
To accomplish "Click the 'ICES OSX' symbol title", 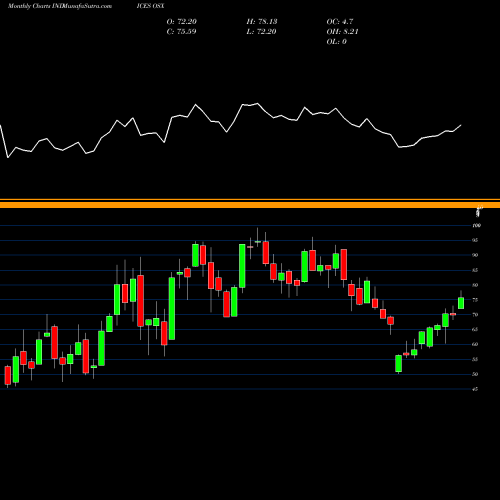I will point(150,6).
